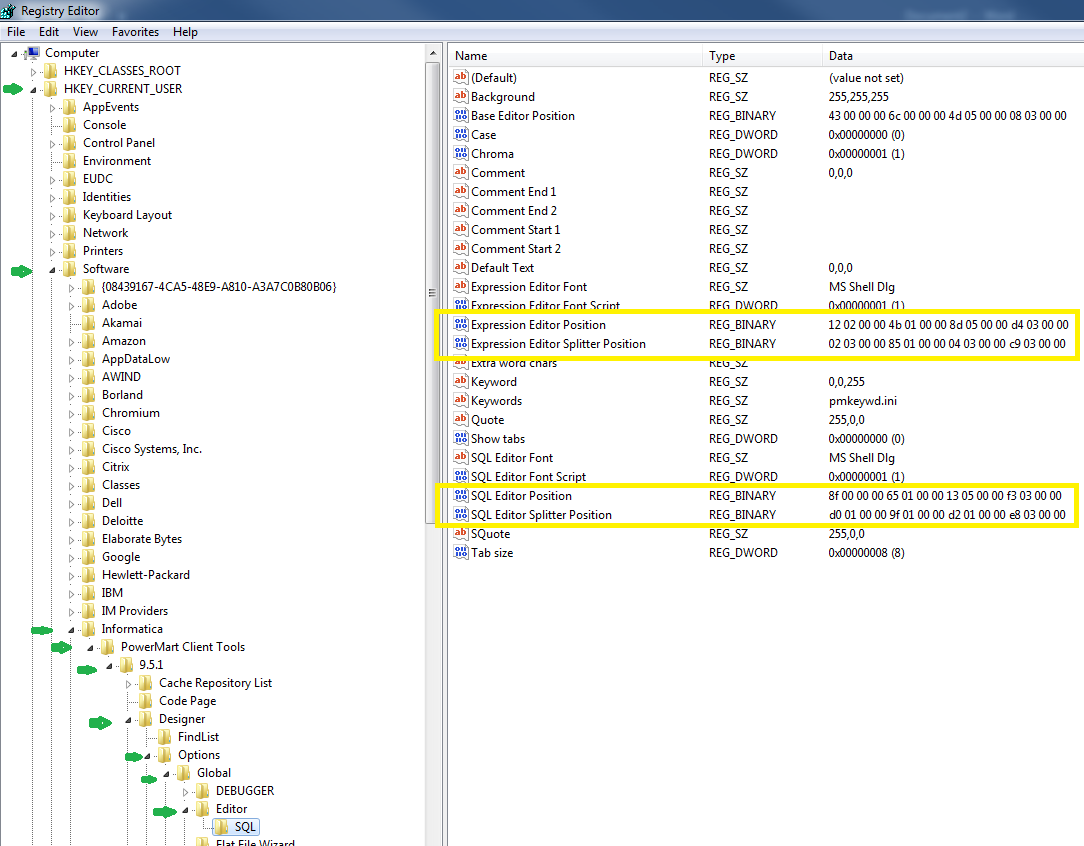This screenshot has width=1084, height=846.
Task: Expand the DEBUGGER key arrow
Action: point(186,791)
